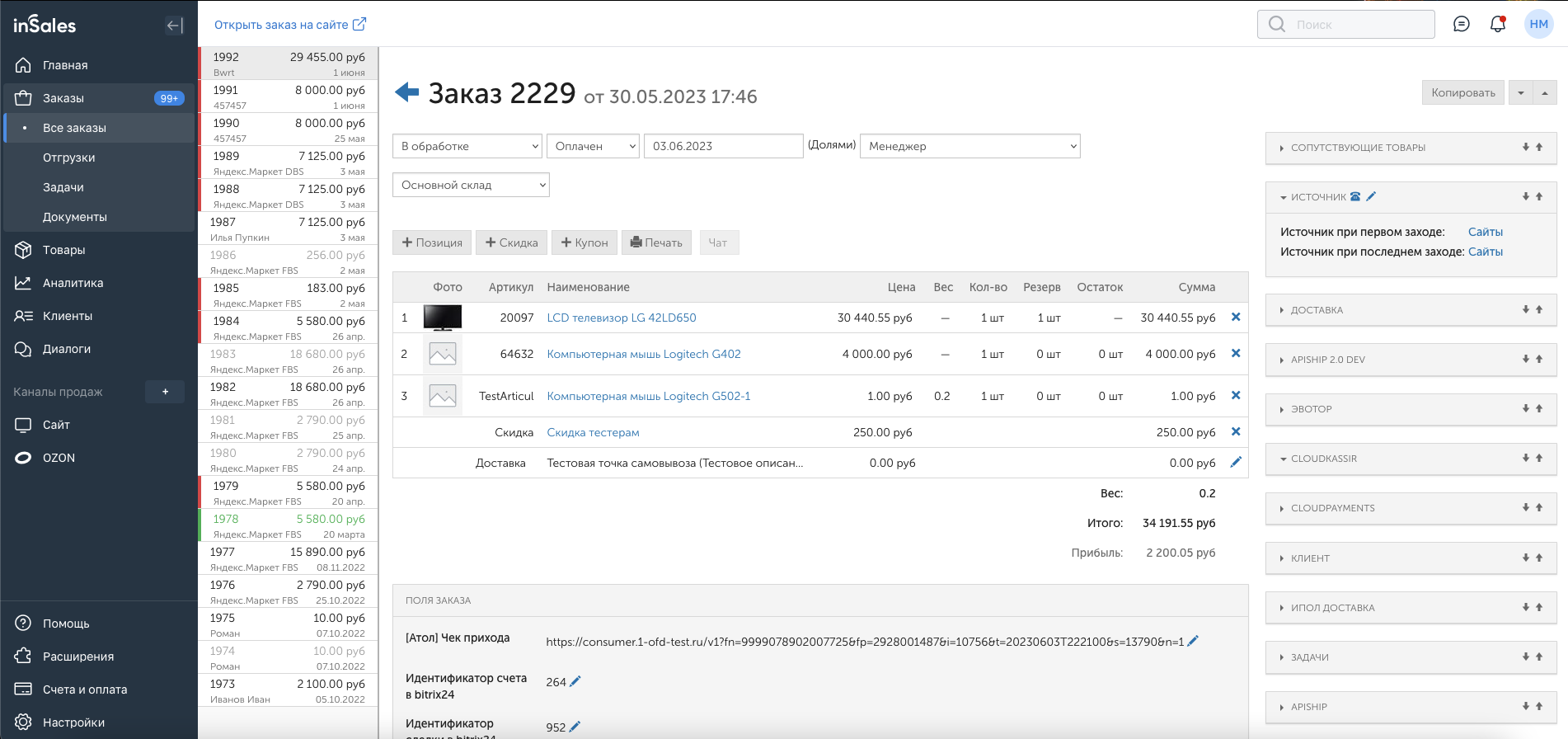This screenshot has width=1568, height=739.
Task: Delete Logitech G402 mouse row
Action: (1236, 353)
